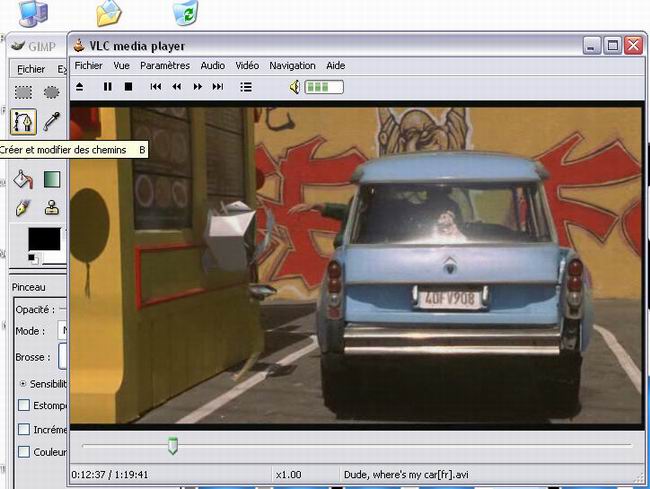This screenshot has width=650, height=489.
Task: Select GIMP ink pen tool
Action: pyautogui.click(x=23, y=208)
